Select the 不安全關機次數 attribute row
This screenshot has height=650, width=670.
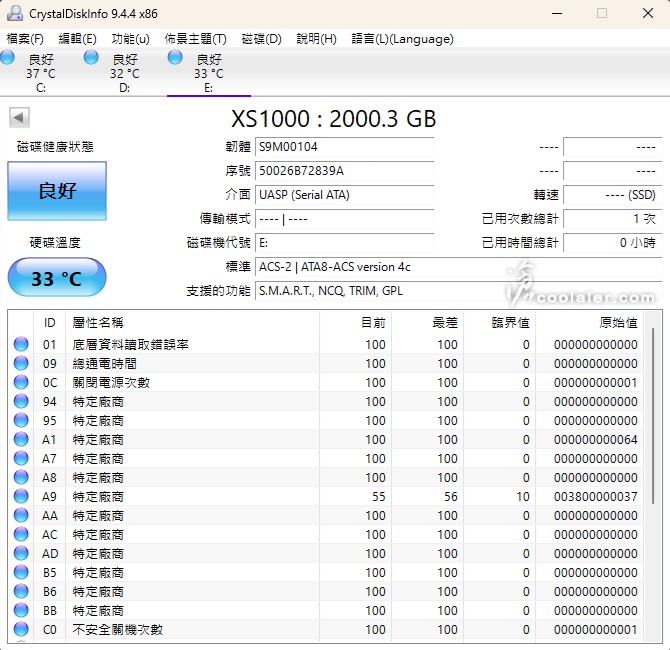pyautogui.click(x=326, y=629)
